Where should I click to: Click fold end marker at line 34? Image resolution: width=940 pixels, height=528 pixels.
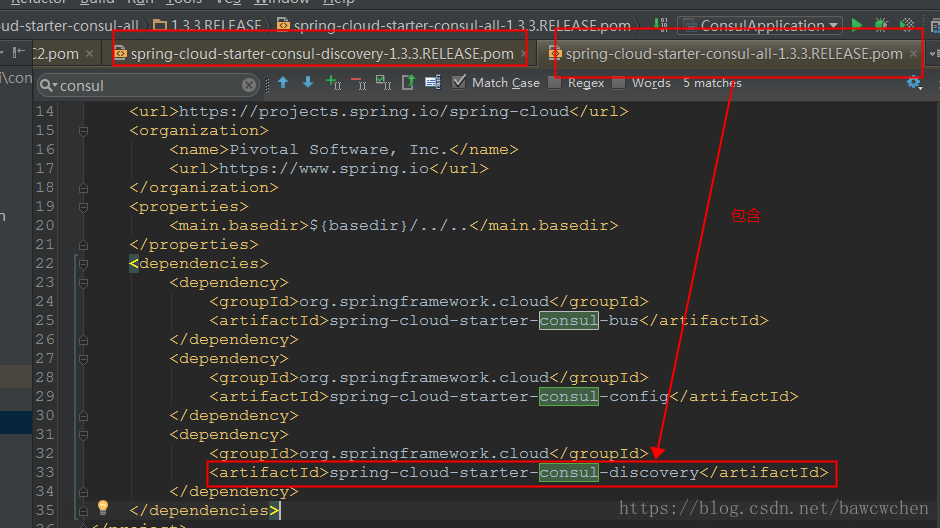(x=83, y=491)
